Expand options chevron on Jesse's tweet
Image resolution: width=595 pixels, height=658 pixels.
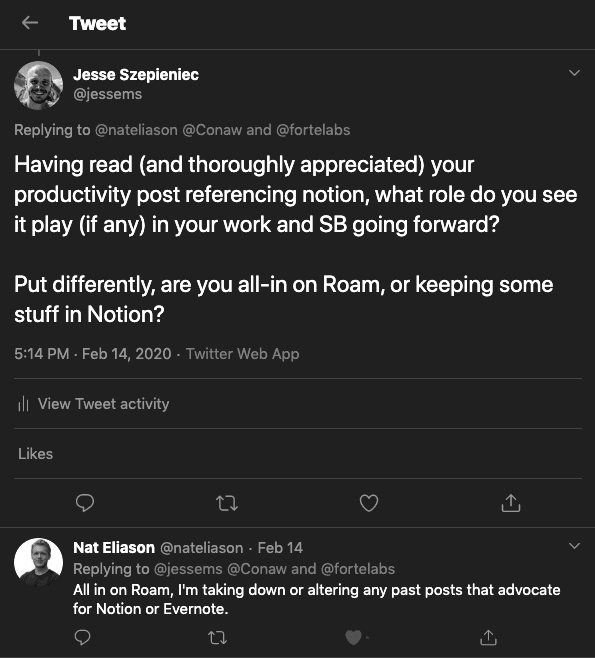tap(574, 73)
